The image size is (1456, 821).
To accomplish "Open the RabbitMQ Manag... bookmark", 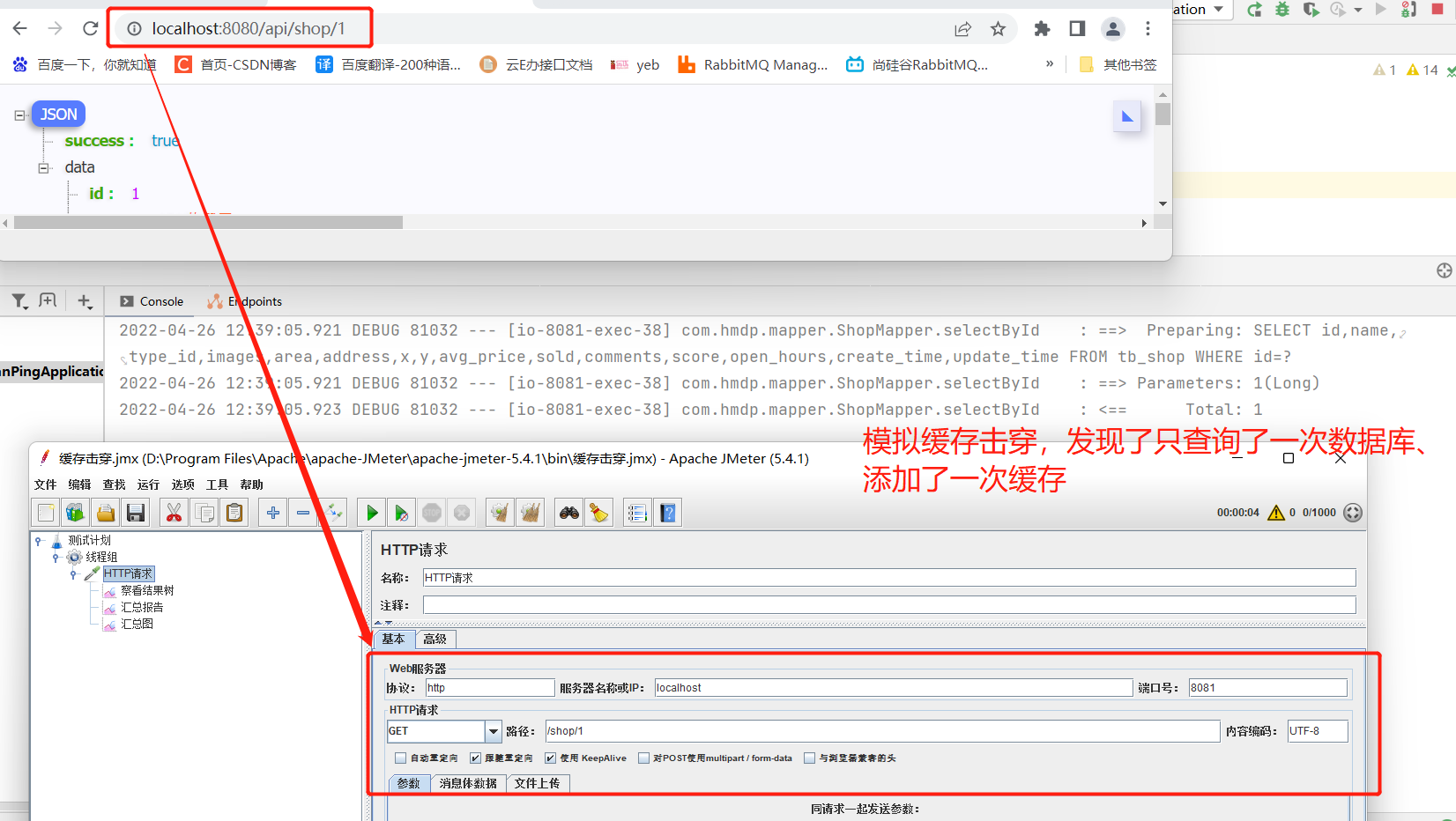I will tap(753, 64).
